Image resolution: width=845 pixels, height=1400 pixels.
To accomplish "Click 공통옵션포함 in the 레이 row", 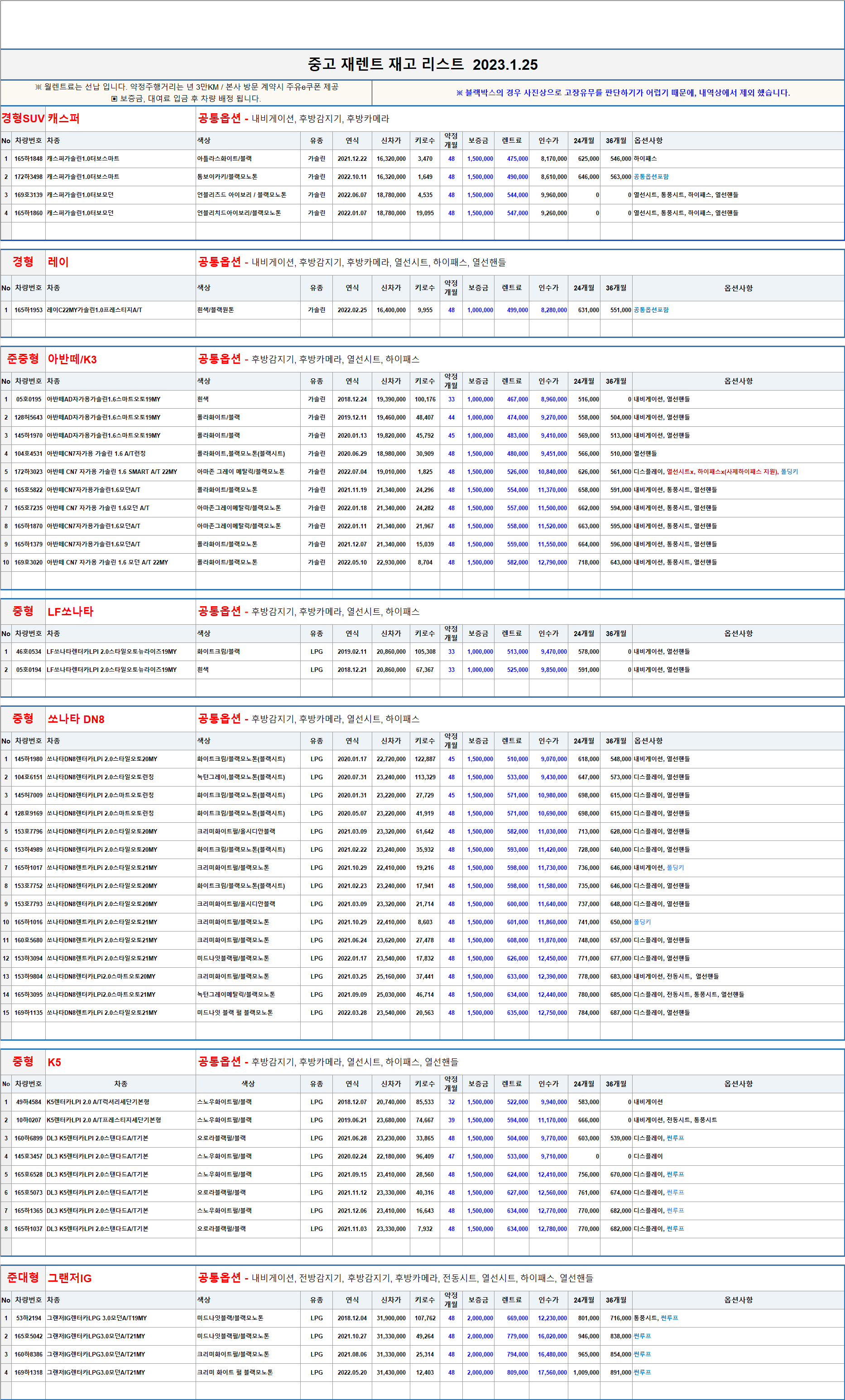I will tap(651, 310).
